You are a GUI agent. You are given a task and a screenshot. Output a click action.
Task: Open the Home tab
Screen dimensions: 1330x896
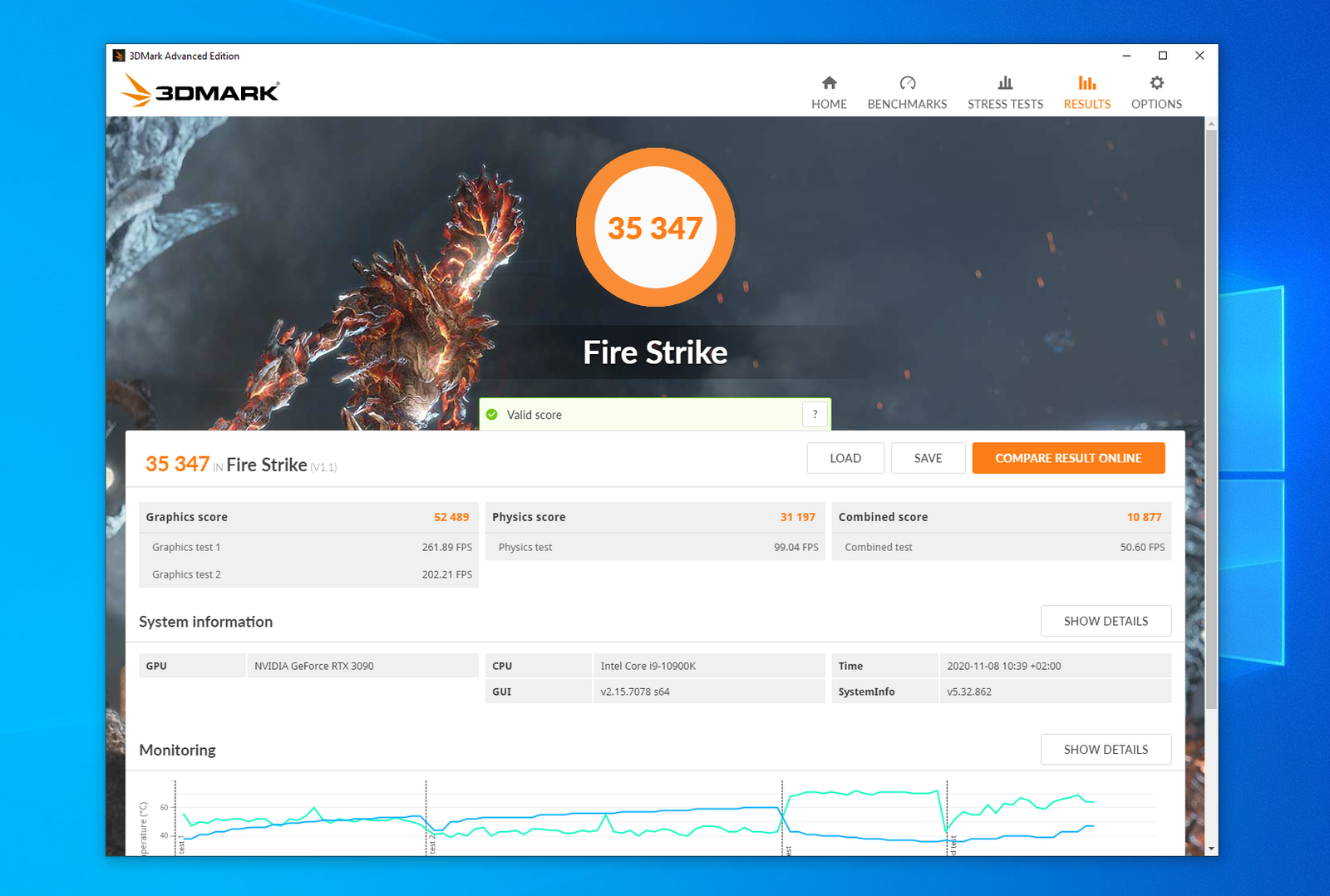coord(829,93)
